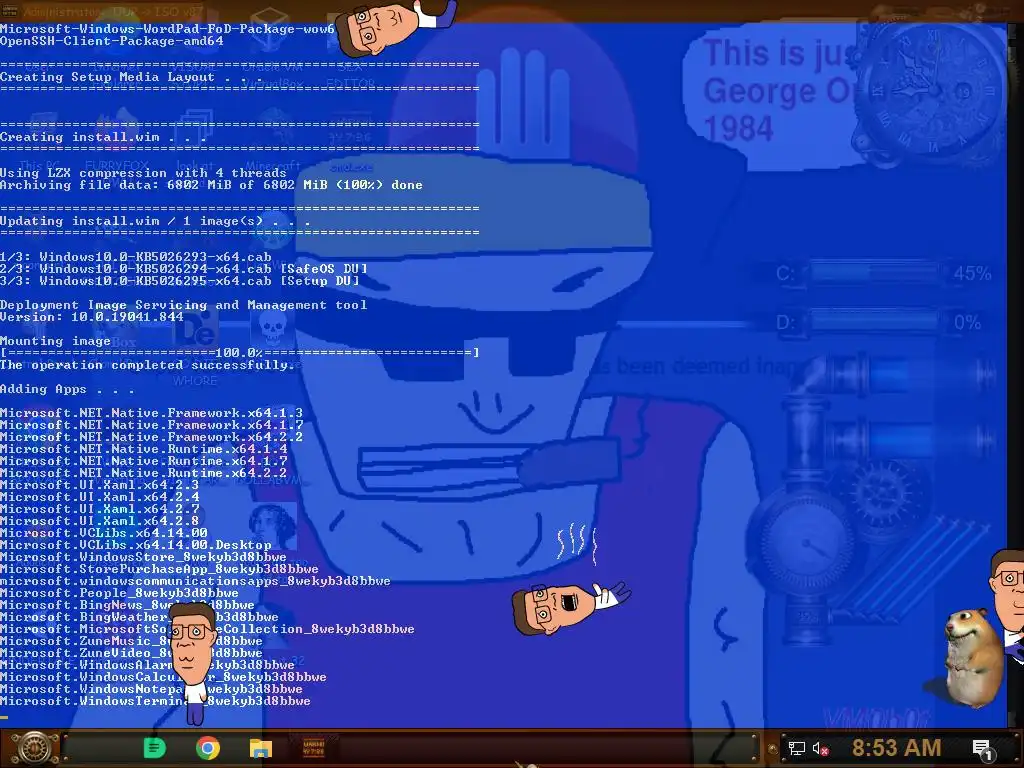This screenshot has height=768, width=1024.
Task: Click 'Microsoft.NET.Native.Framework.x64.2.2' line
Action: tap(152, 437)
